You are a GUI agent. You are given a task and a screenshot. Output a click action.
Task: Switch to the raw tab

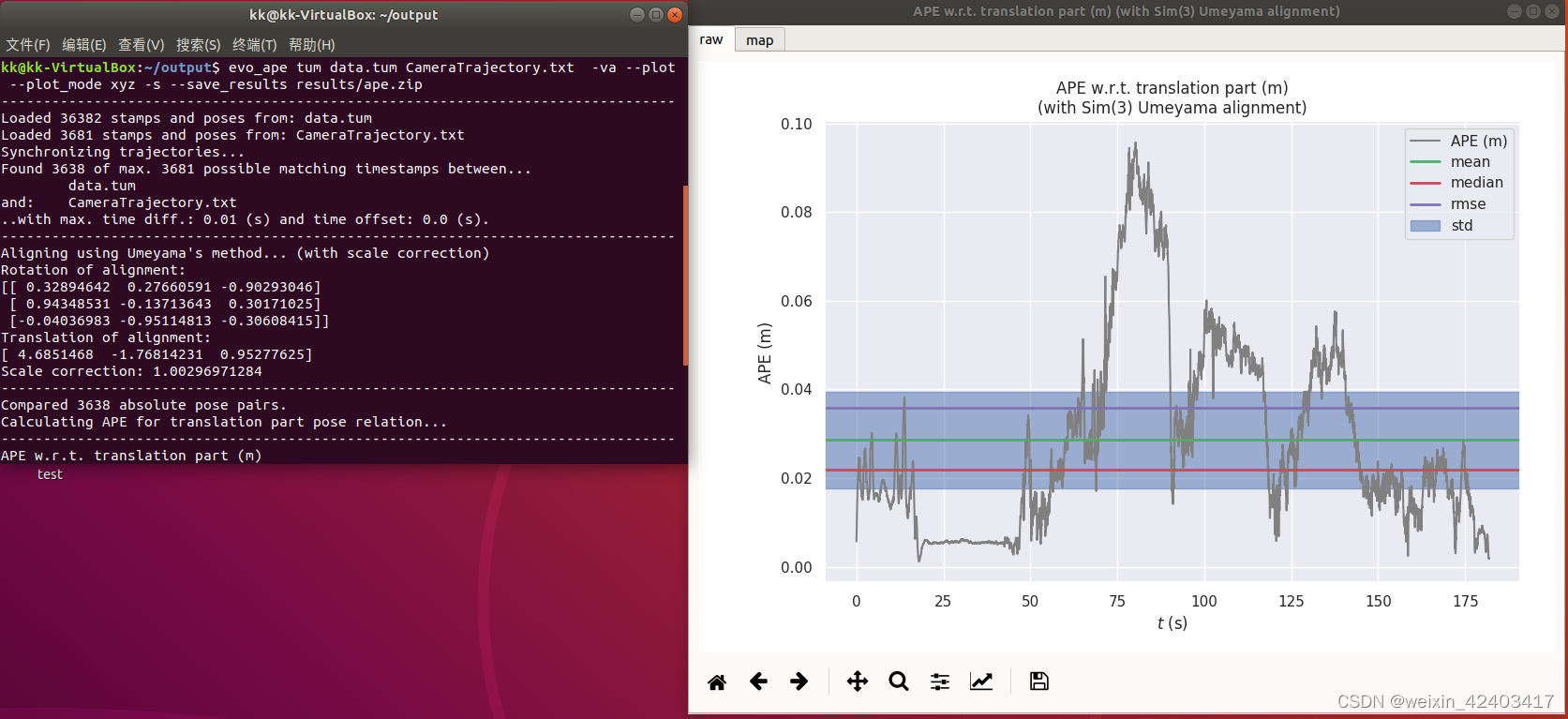click(711, 39)
